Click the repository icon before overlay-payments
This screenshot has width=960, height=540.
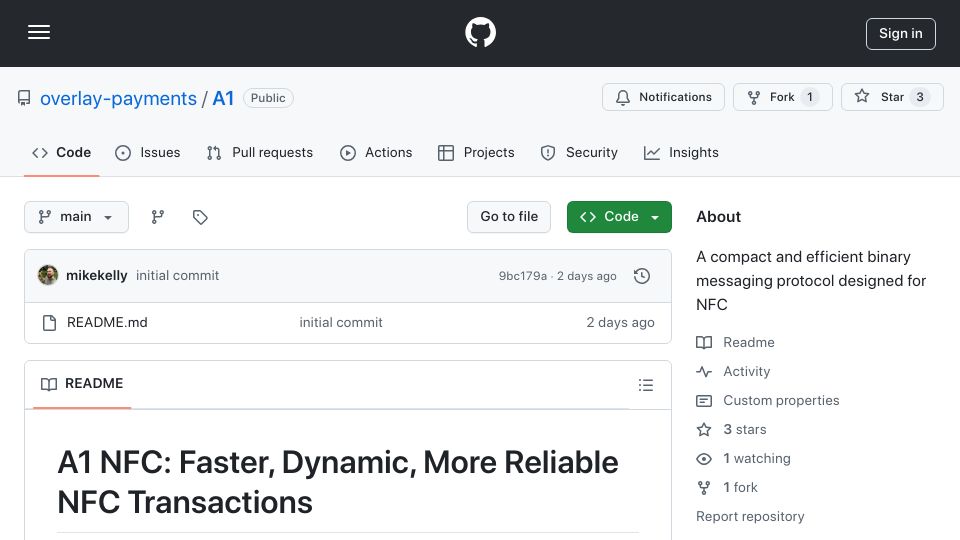click(x=24, y=98)
